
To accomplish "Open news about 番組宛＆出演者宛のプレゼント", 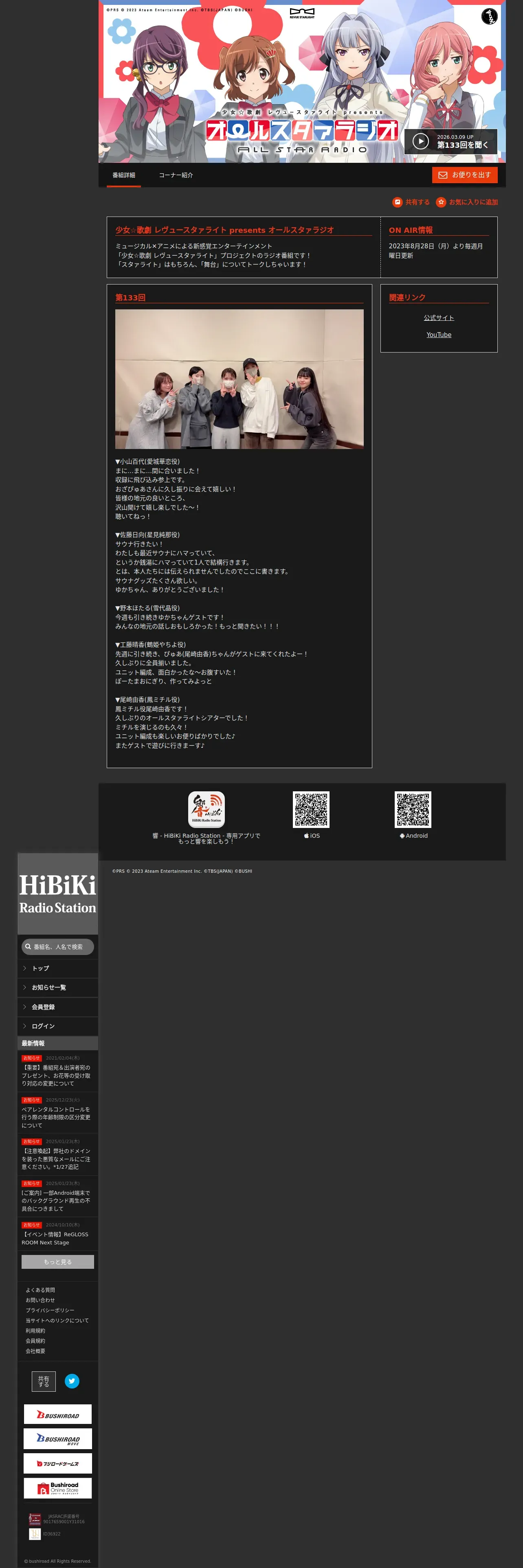I will (56, 1075).
